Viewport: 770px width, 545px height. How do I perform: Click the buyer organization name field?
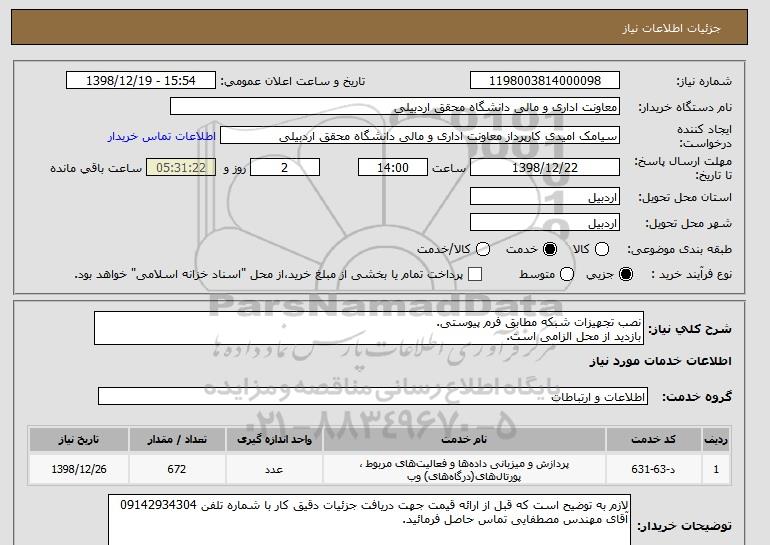click(395, 107)
